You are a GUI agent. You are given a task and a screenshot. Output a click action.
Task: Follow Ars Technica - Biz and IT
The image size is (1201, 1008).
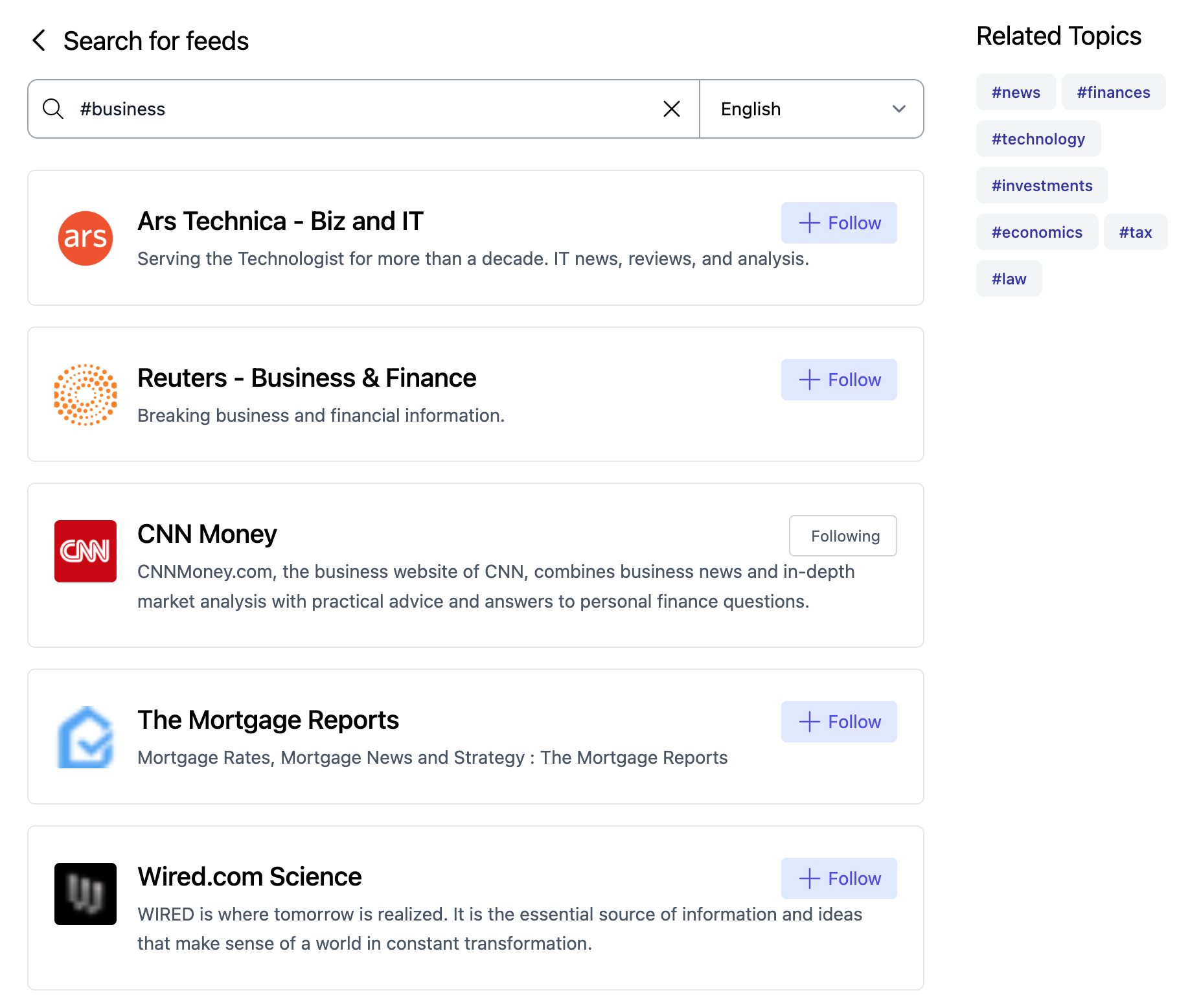[x=839, y=223]
